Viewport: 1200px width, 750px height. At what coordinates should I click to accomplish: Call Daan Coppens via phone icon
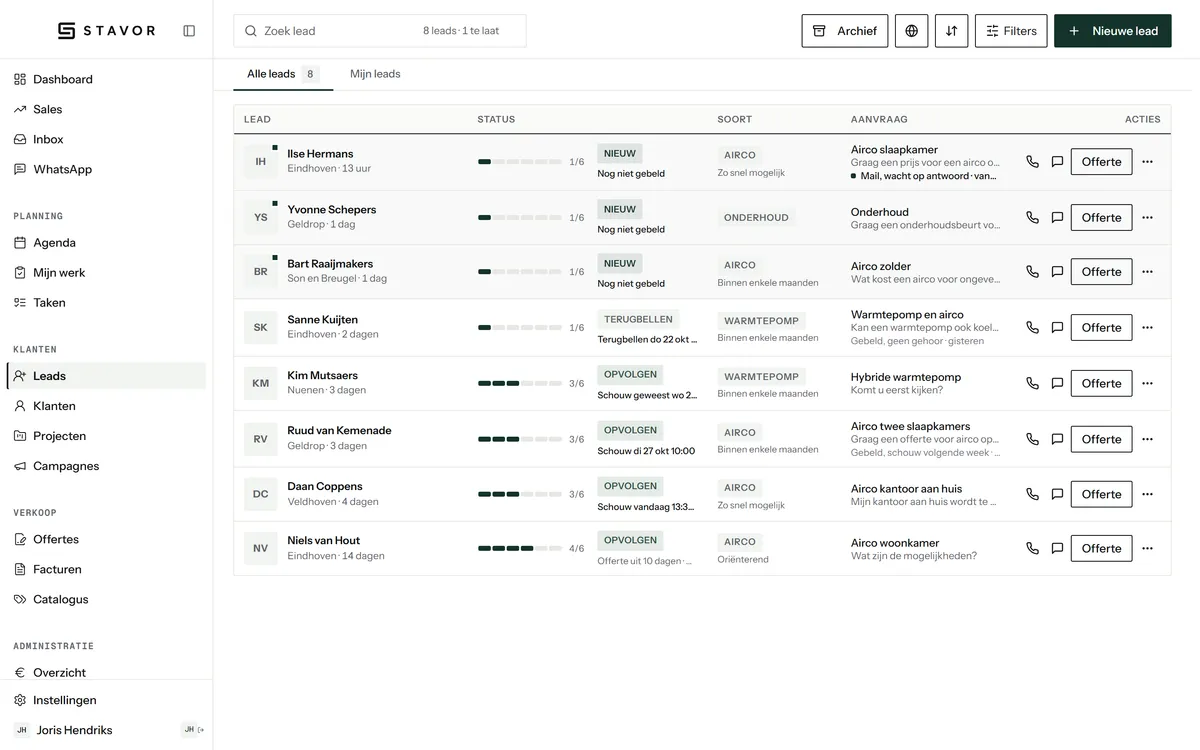coord(1033,495)
